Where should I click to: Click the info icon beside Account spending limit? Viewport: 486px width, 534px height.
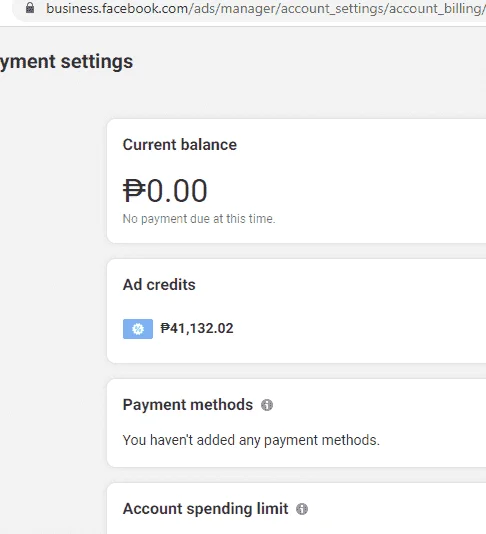(302, 509)
